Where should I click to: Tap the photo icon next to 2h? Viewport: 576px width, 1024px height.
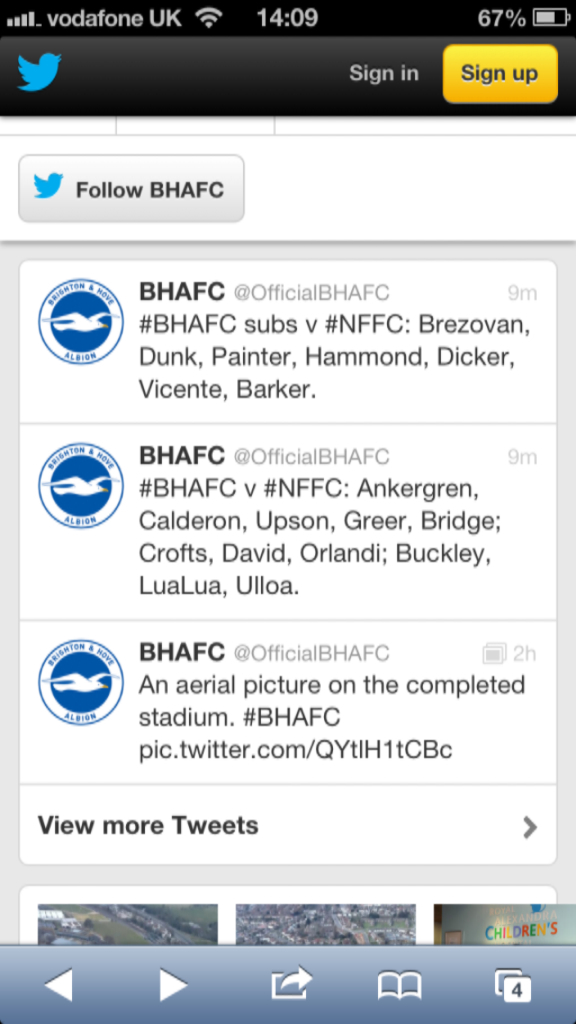click(x=494, y=653)
